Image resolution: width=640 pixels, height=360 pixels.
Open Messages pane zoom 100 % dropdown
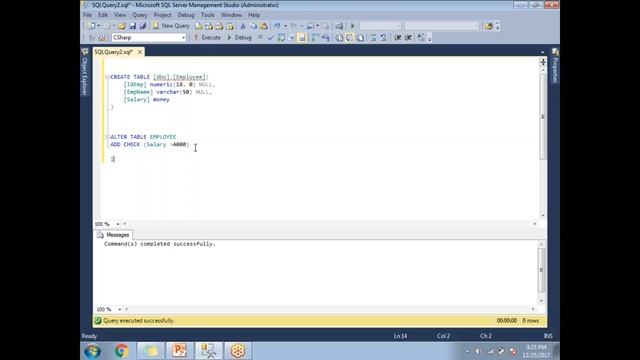[x=120, y=309]
